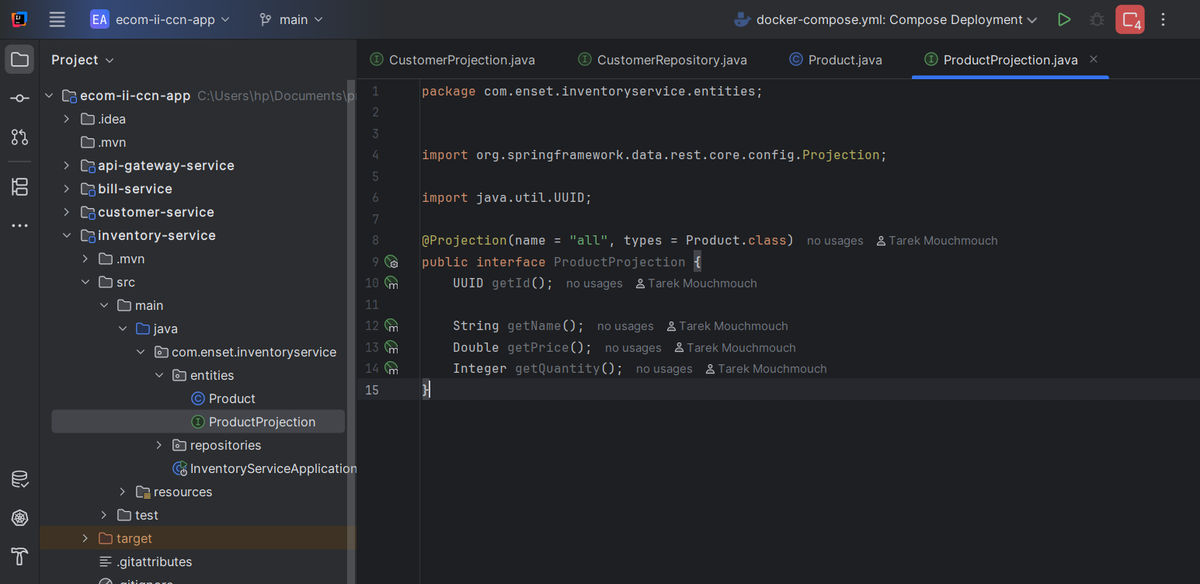Viewport: 1200px width, 584px height.
Task: Expand the repositories folder
Action: tap(159, 445)
